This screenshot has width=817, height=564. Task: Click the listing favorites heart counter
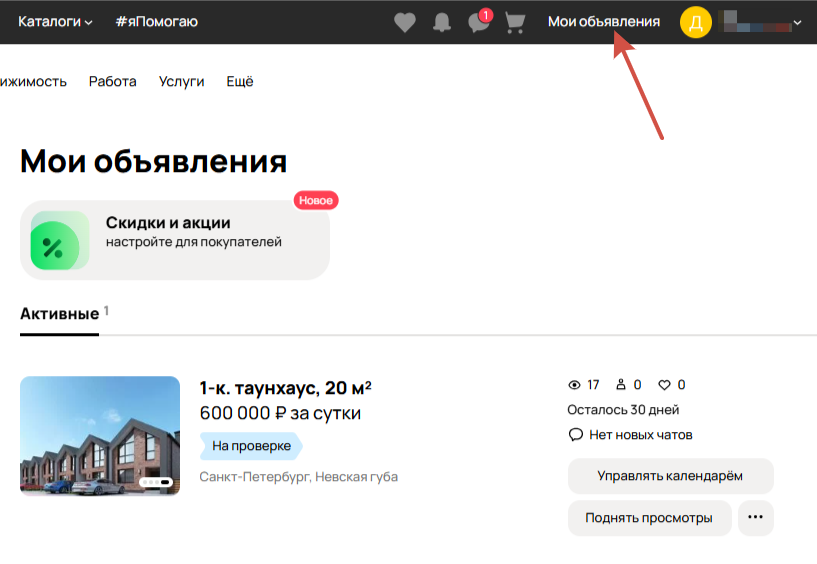[x=663, y=385]
